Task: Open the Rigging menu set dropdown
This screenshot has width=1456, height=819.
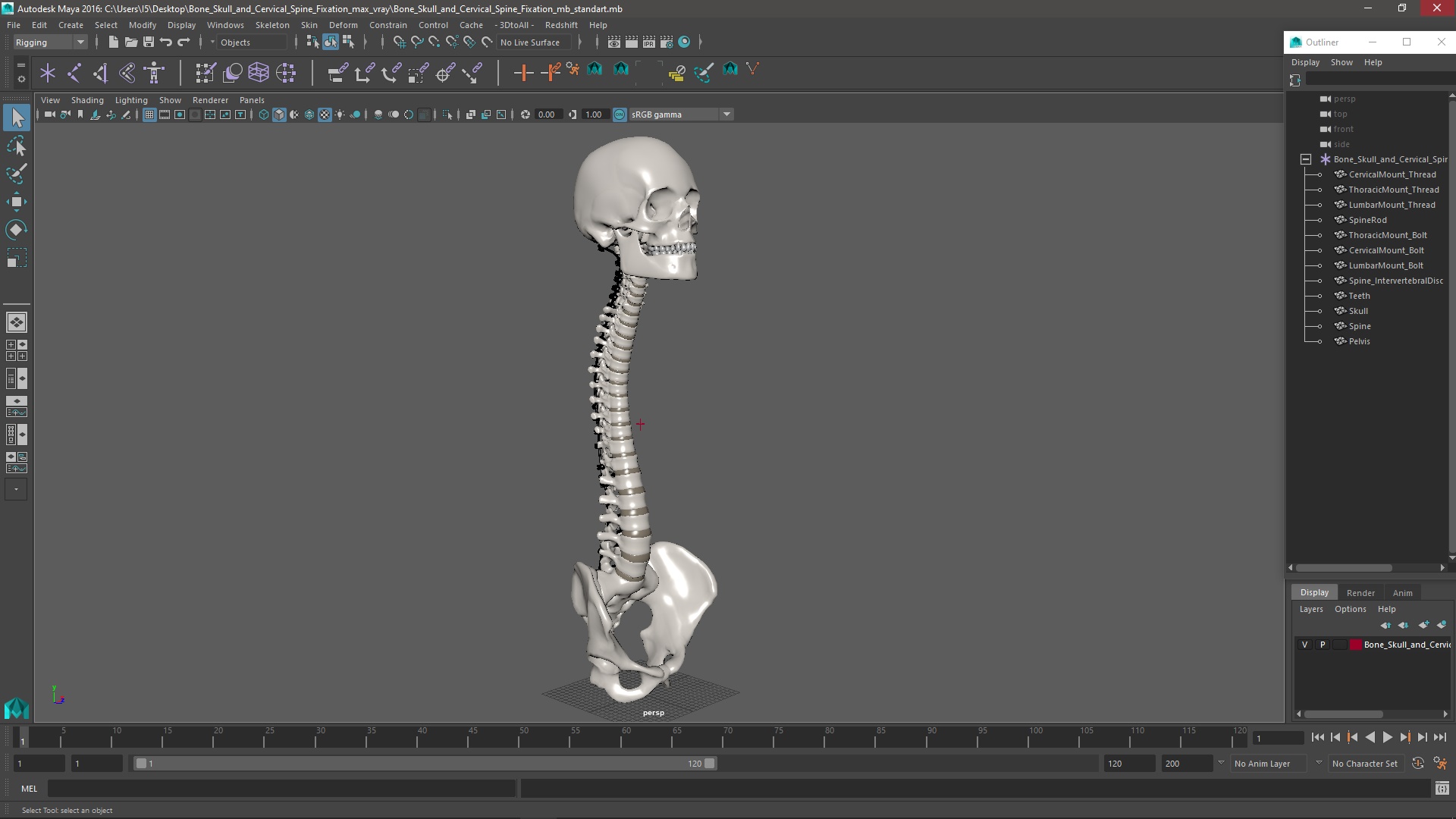Action: (50, 42)
